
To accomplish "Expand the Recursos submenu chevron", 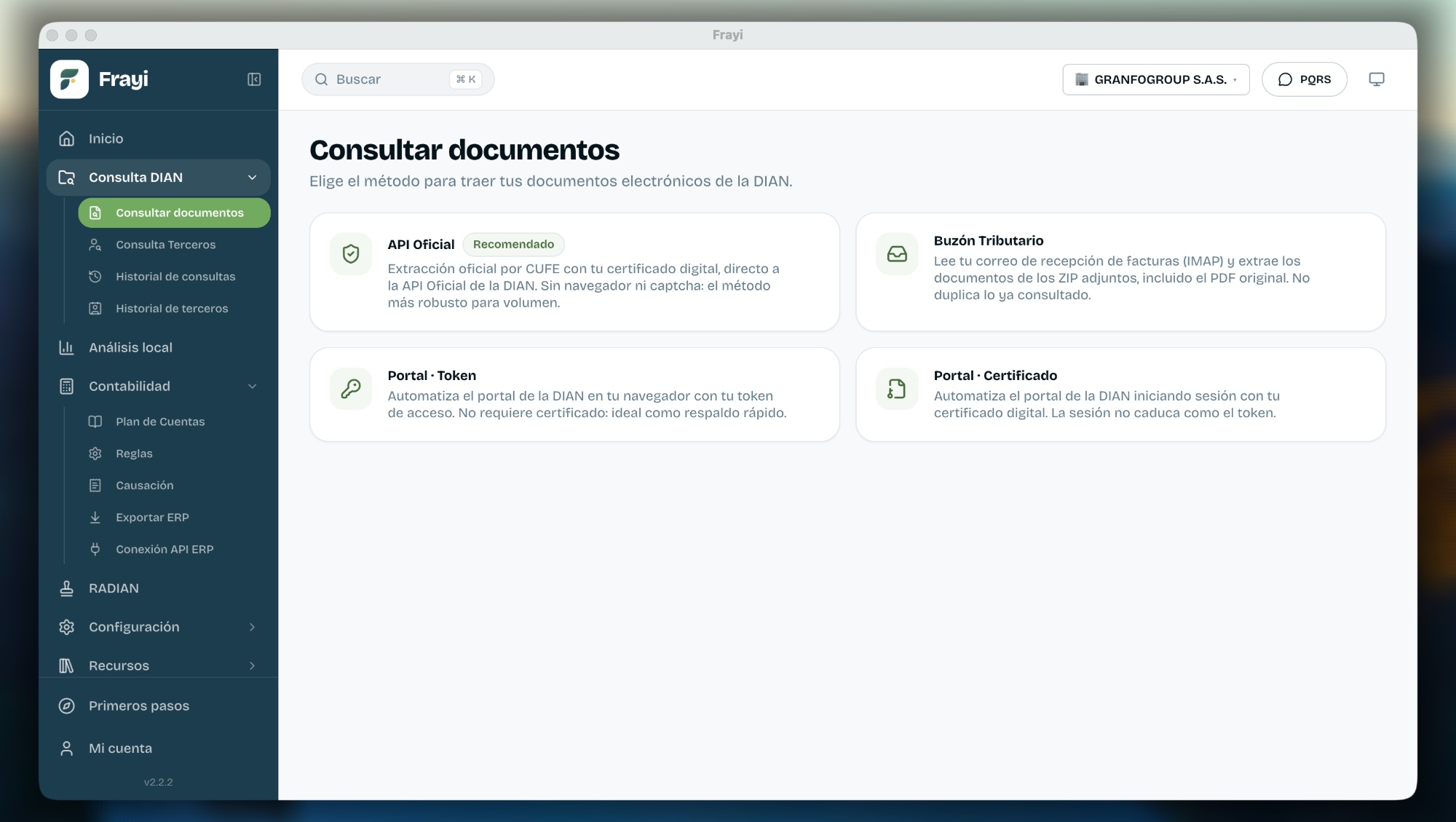I will [252, 665].
